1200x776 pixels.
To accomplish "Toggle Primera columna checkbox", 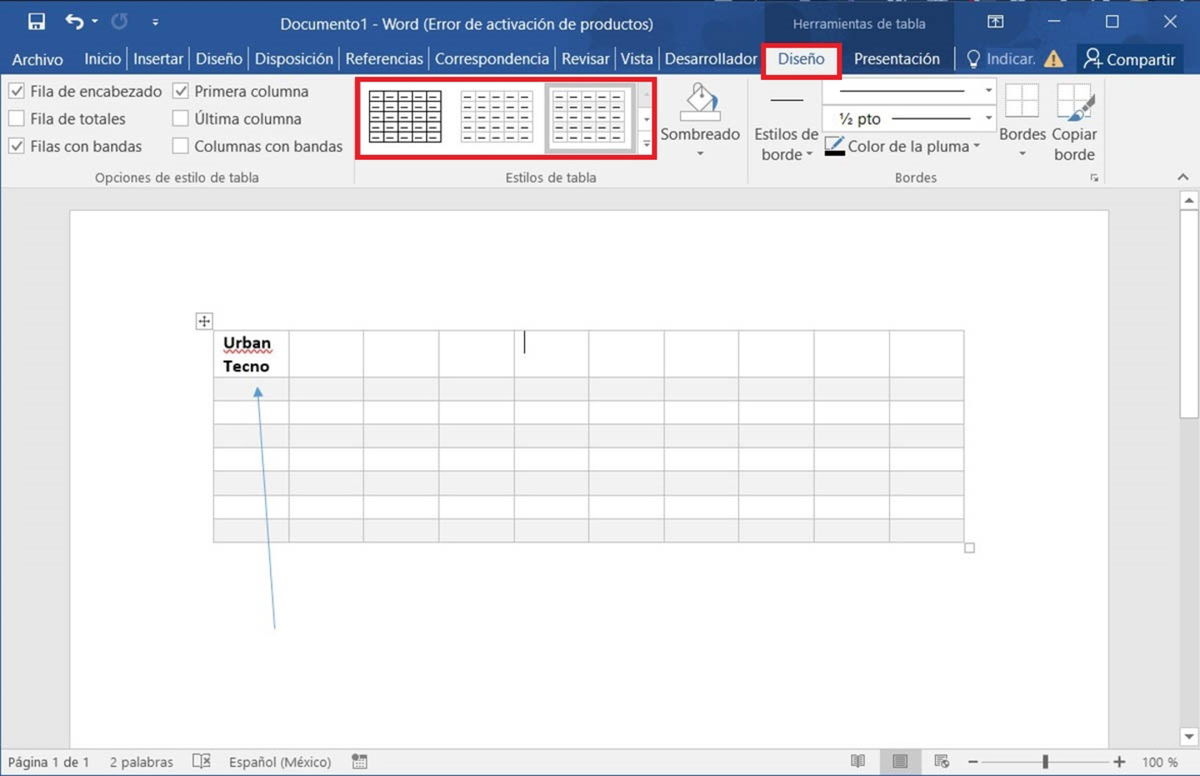I will click(x=181, y=90).
